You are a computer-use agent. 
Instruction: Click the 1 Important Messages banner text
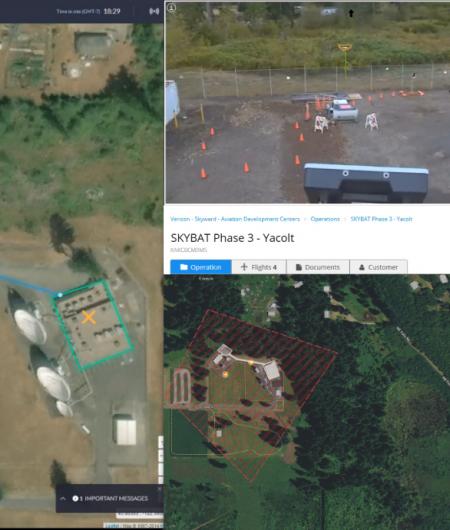point(114,498)
